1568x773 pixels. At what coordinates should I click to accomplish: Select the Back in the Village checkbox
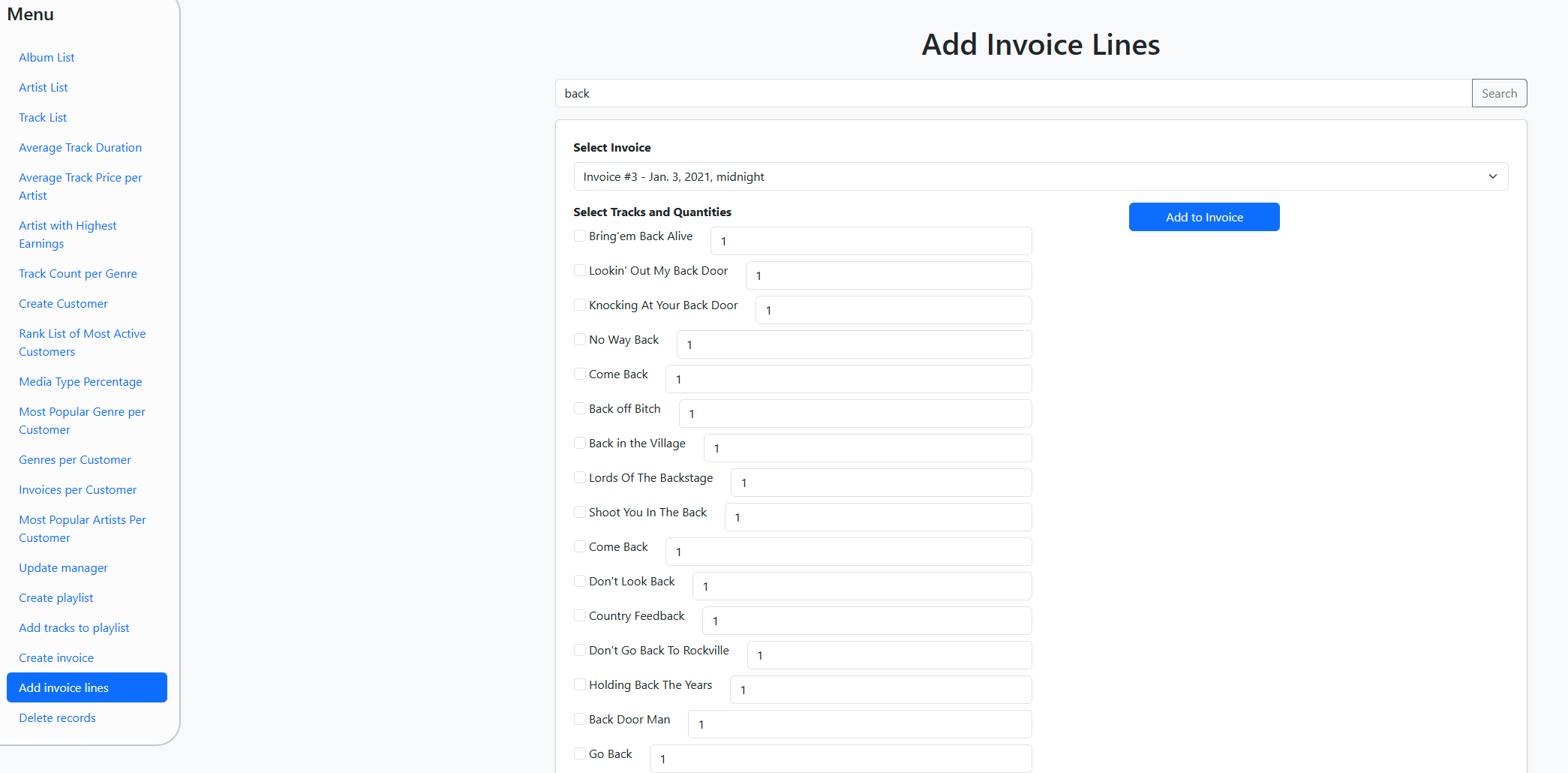pyautogui.click(x=580, y=443)
